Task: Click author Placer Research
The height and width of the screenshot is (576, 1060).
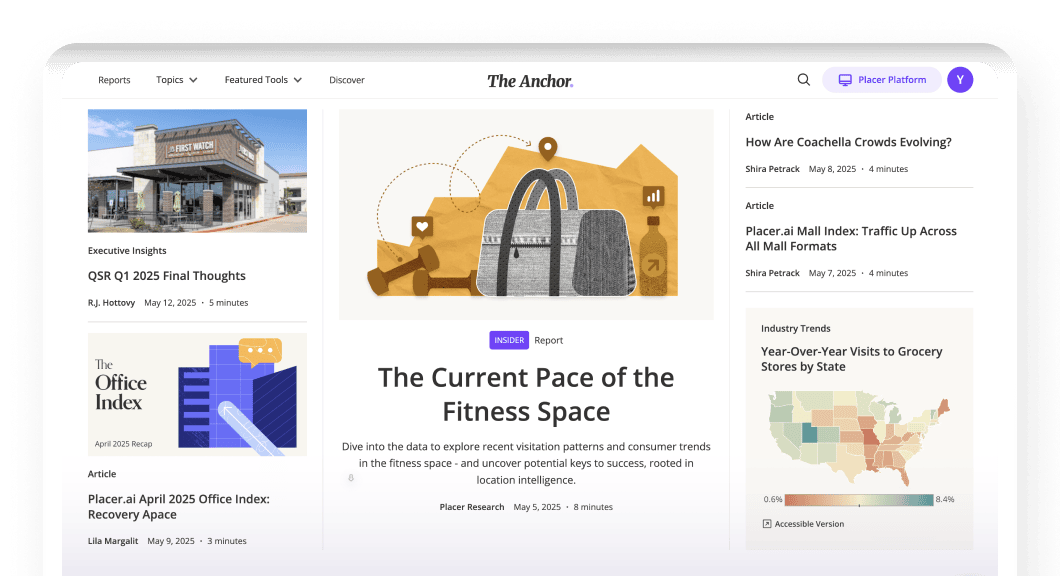Action: click(x=472, y=507)
